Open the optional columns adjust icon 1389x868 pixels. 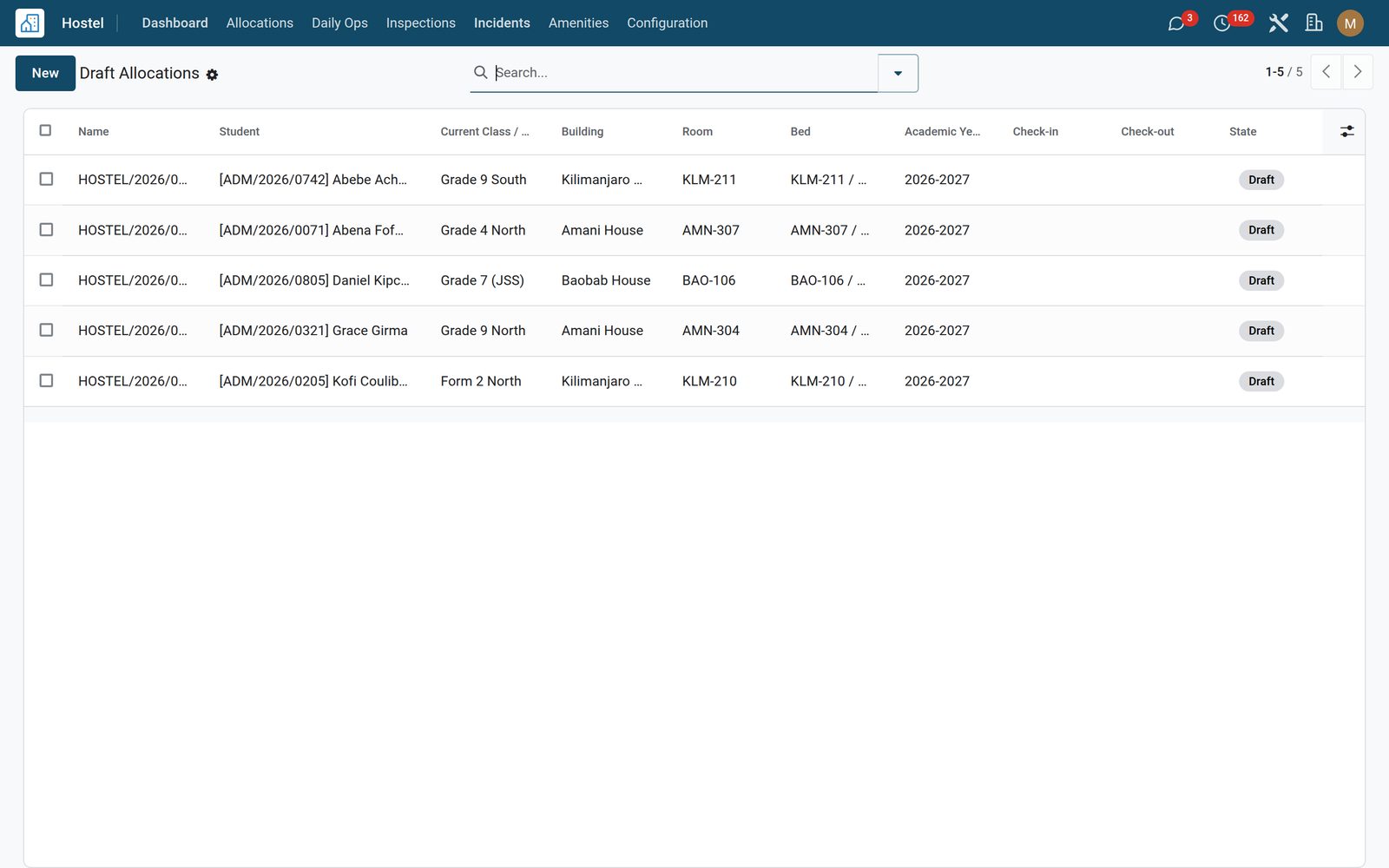click(1346, 131)
